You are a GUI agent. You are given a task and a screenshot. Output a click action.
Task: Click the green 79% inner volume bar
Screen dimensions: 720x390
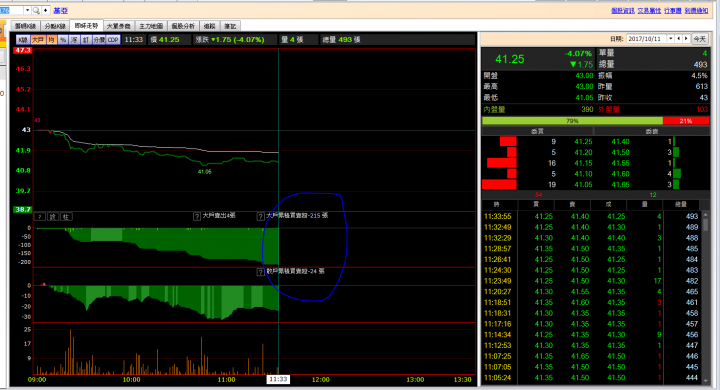click(x=572, y=121)
